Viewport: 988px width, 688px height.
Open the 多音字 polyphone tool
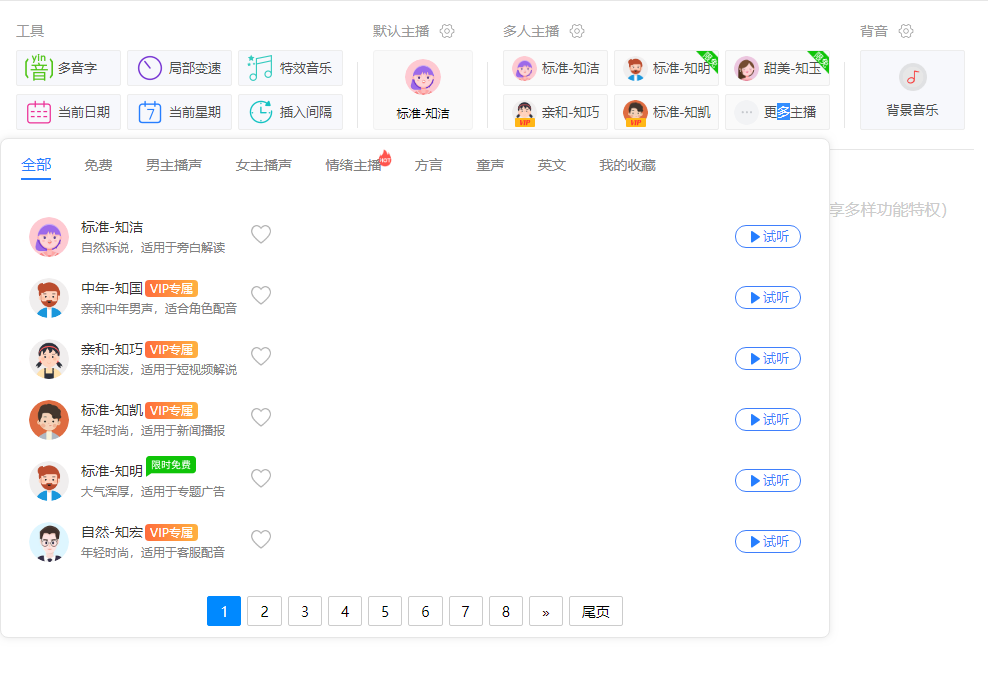(68, 68)
